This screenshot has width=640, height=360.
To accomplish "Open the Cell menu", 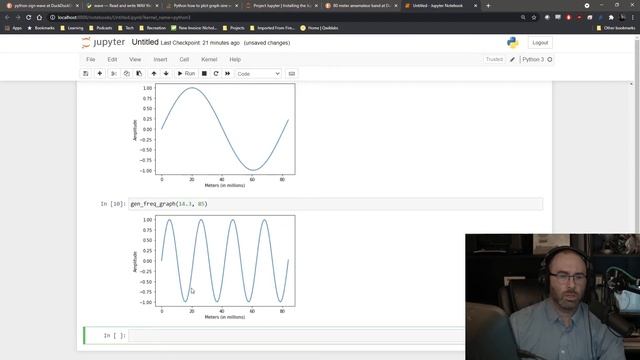I will point(184,60).
